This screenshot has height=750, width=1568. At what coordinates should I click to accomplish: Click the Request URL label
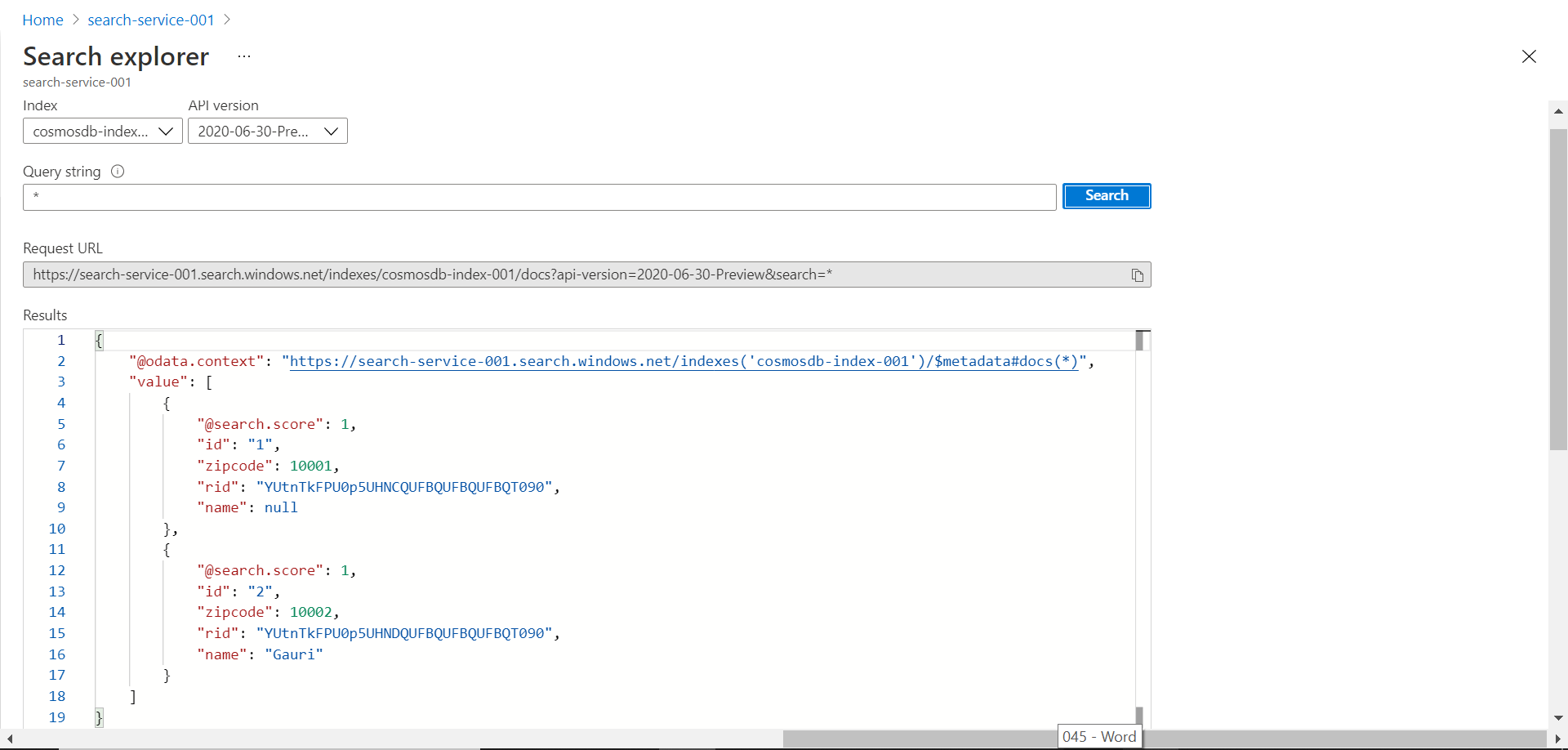click(x=63, y=248)
